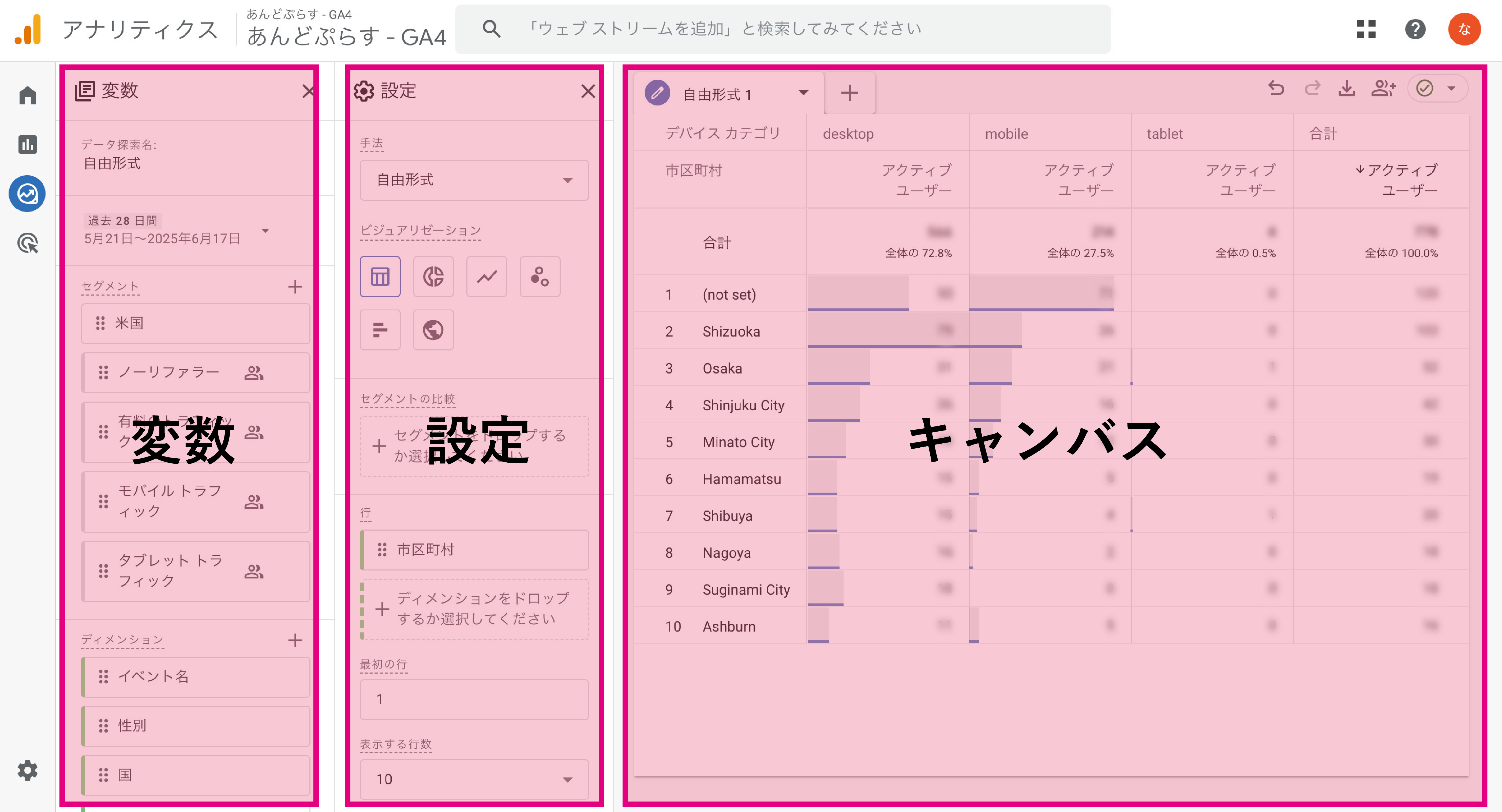
Task: Select the scatter plot visualization icon
Action: coord(540,276)
